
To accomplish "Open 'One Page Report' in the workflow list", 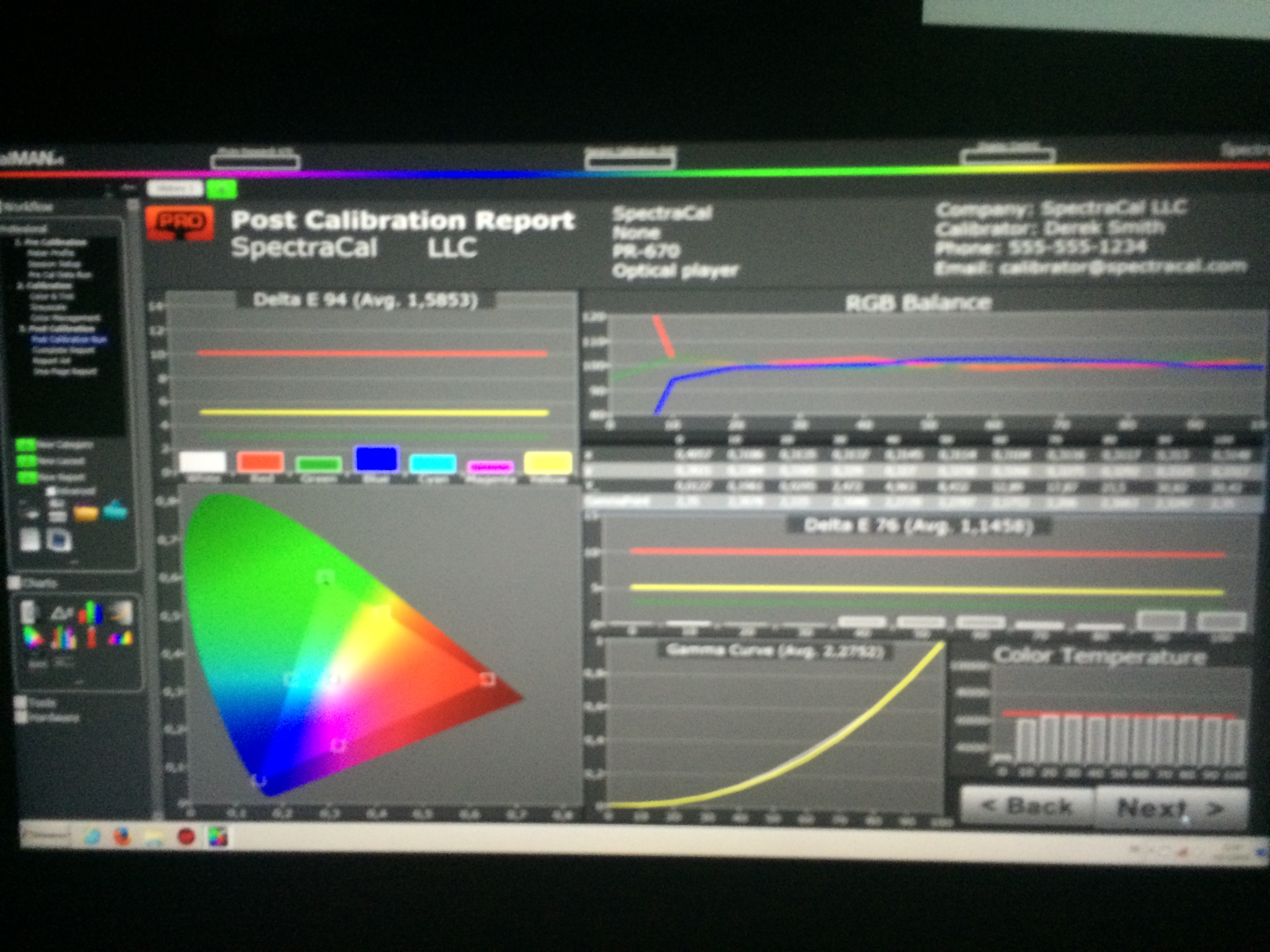I will tap(65, 371).
